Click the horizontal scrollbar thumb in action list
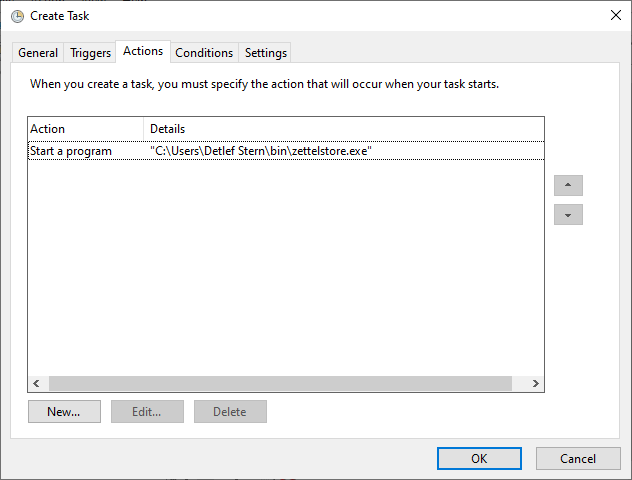 [x=280, y=384]
